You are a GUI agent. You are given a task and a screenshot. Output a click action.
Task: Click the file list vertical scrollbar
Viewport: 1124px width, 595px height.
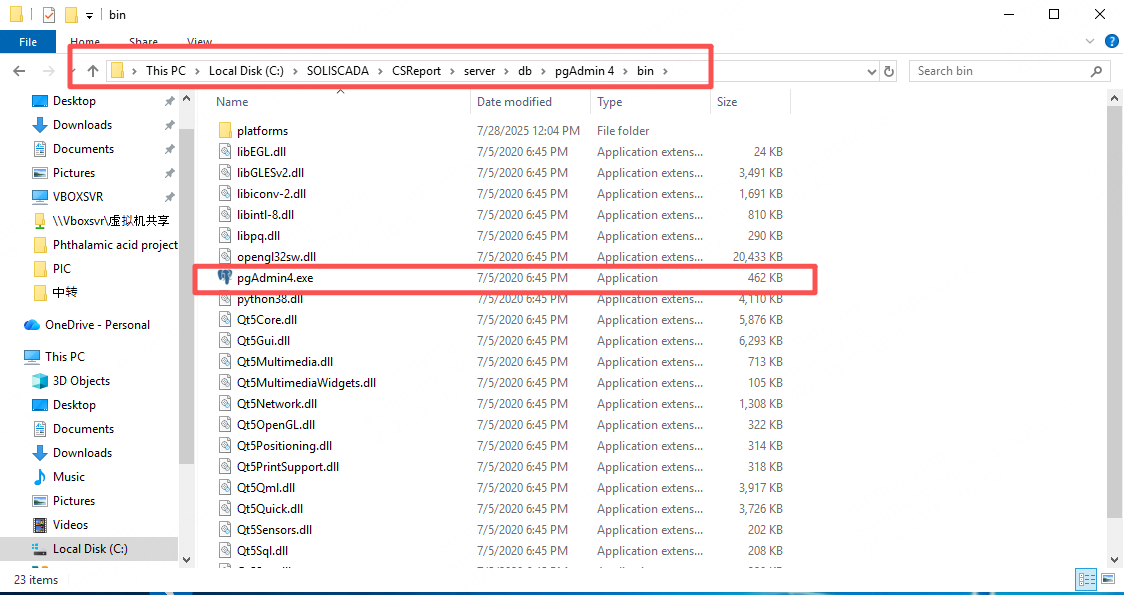point(1115,300)
